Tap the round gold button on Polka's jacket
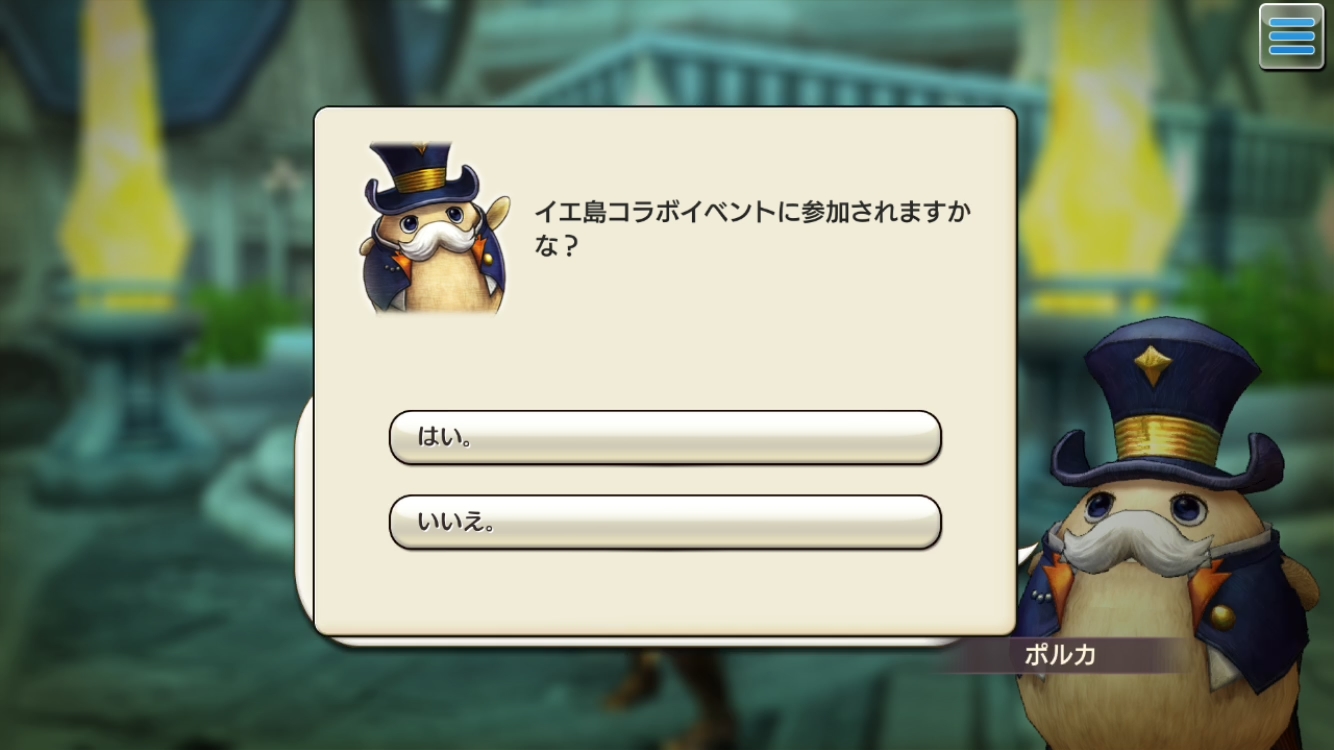This screenshot has width=1334, height=750. [x=1222, y=616]
